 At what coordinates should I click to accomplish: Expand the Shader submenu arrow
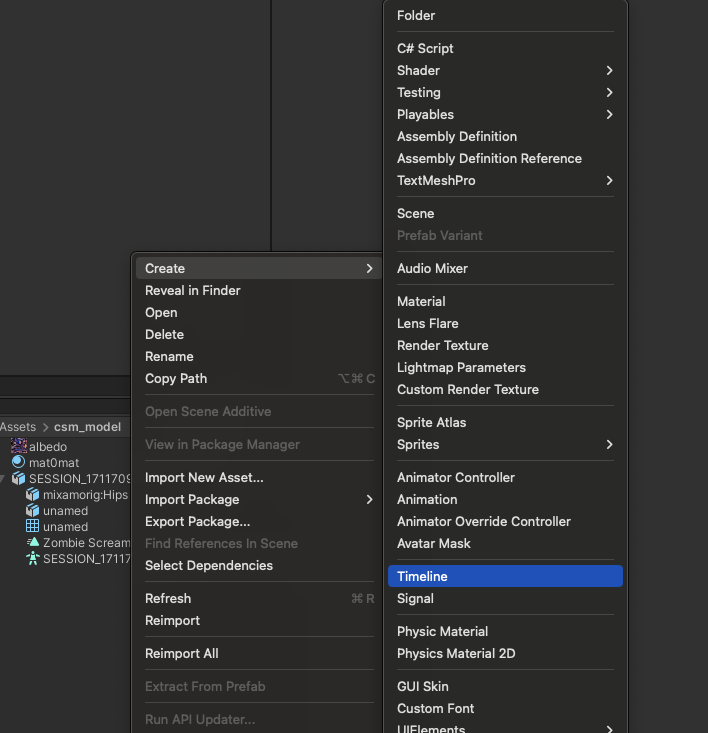coord(609,70)
